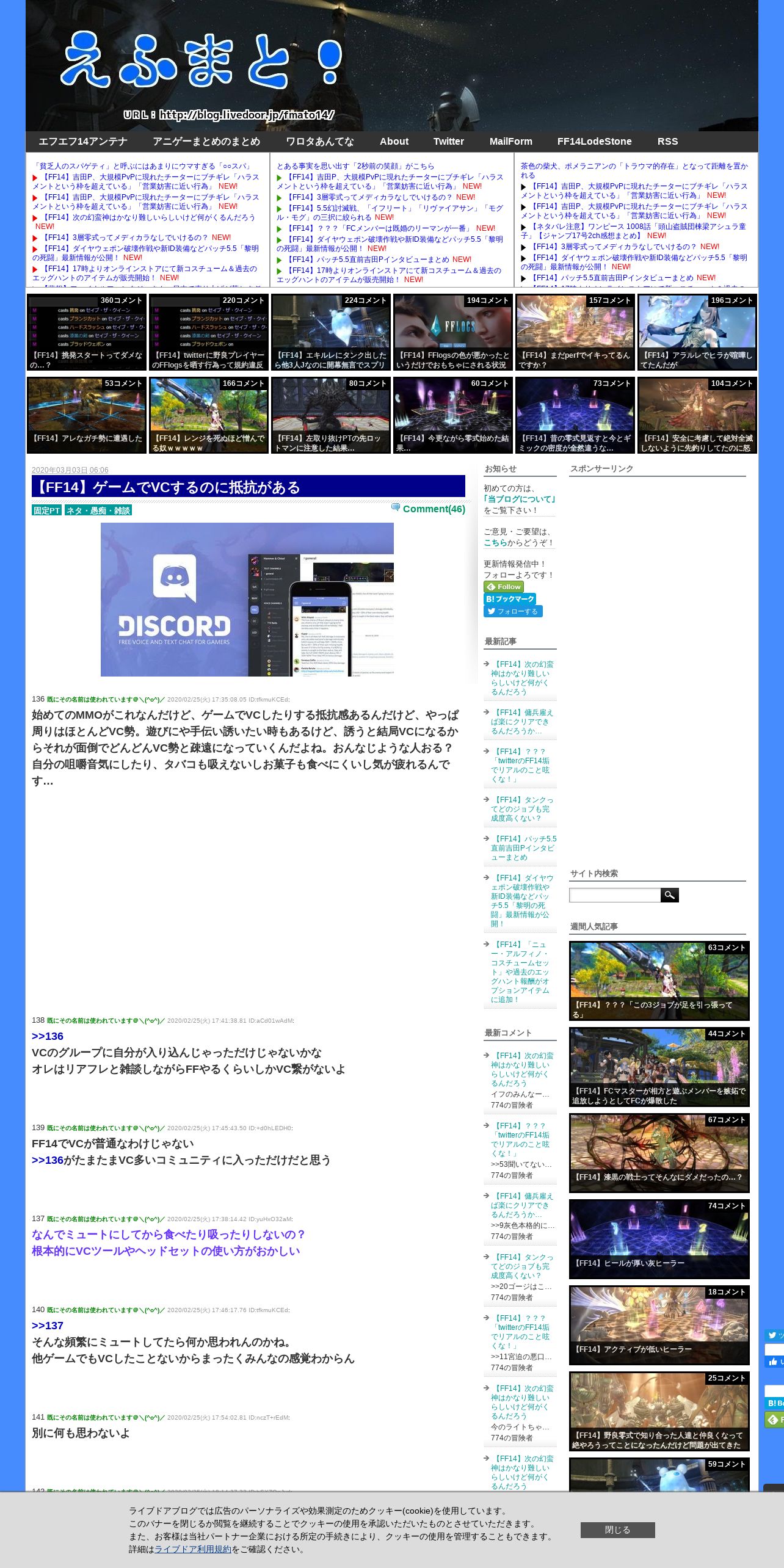This screenshot has height=1568, width=784.
Task: Open thumbnail 昔の零式見返すと with 73 comments
Action: tap(575, 415)
